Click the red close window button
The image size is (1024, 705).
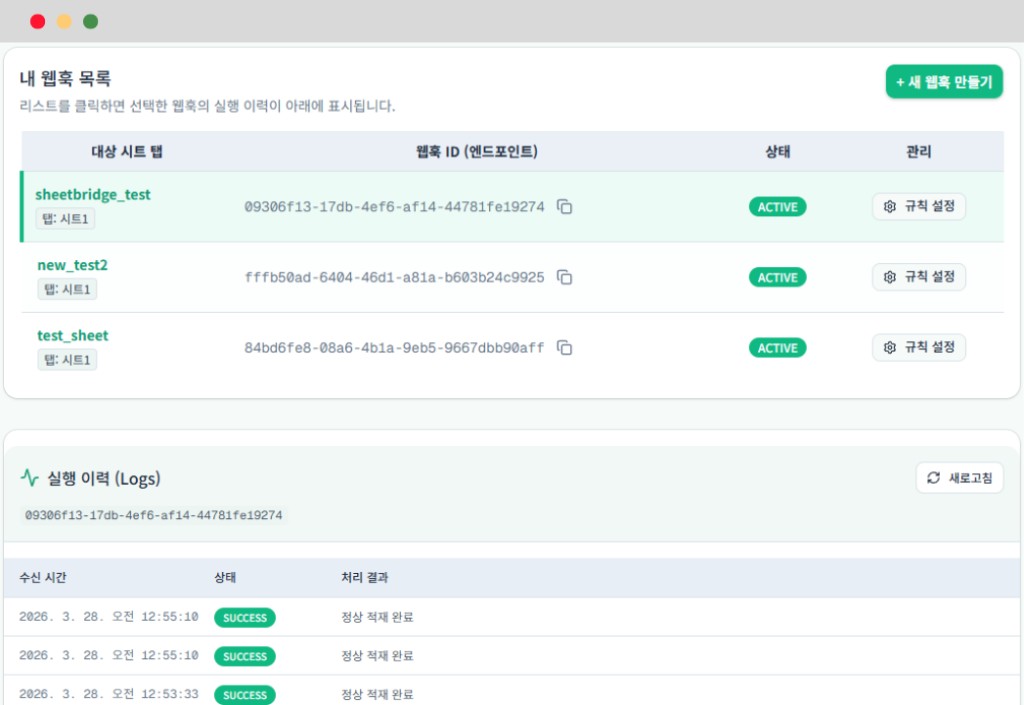(x=38, y=22)
